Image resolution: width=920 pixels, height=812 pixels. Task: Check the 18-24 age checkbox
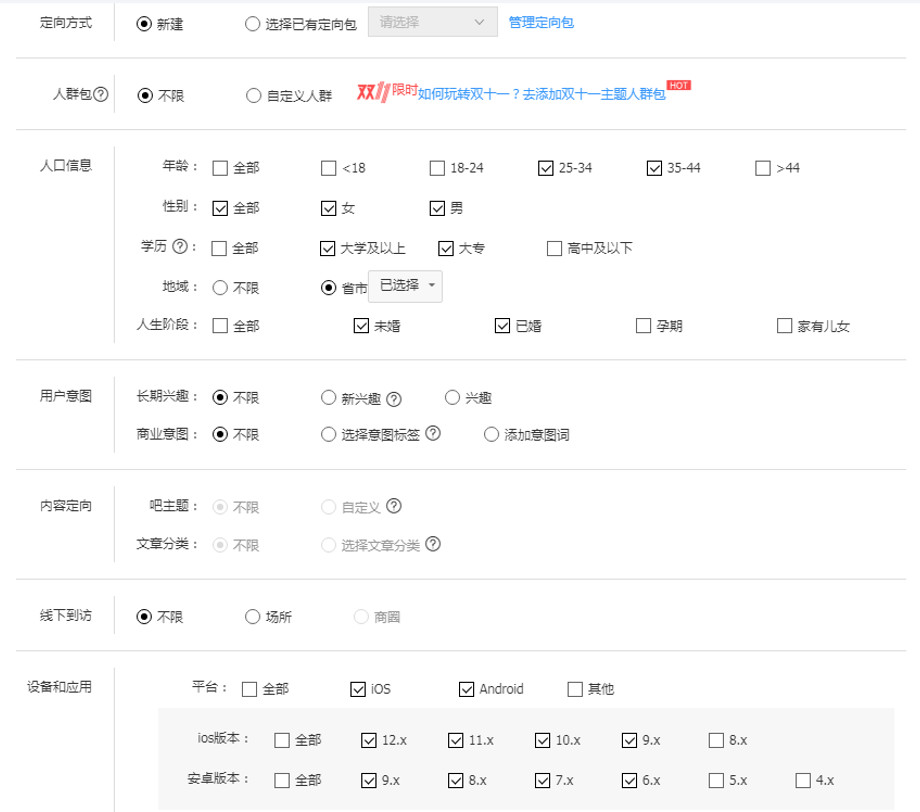[x=437, y=168]
